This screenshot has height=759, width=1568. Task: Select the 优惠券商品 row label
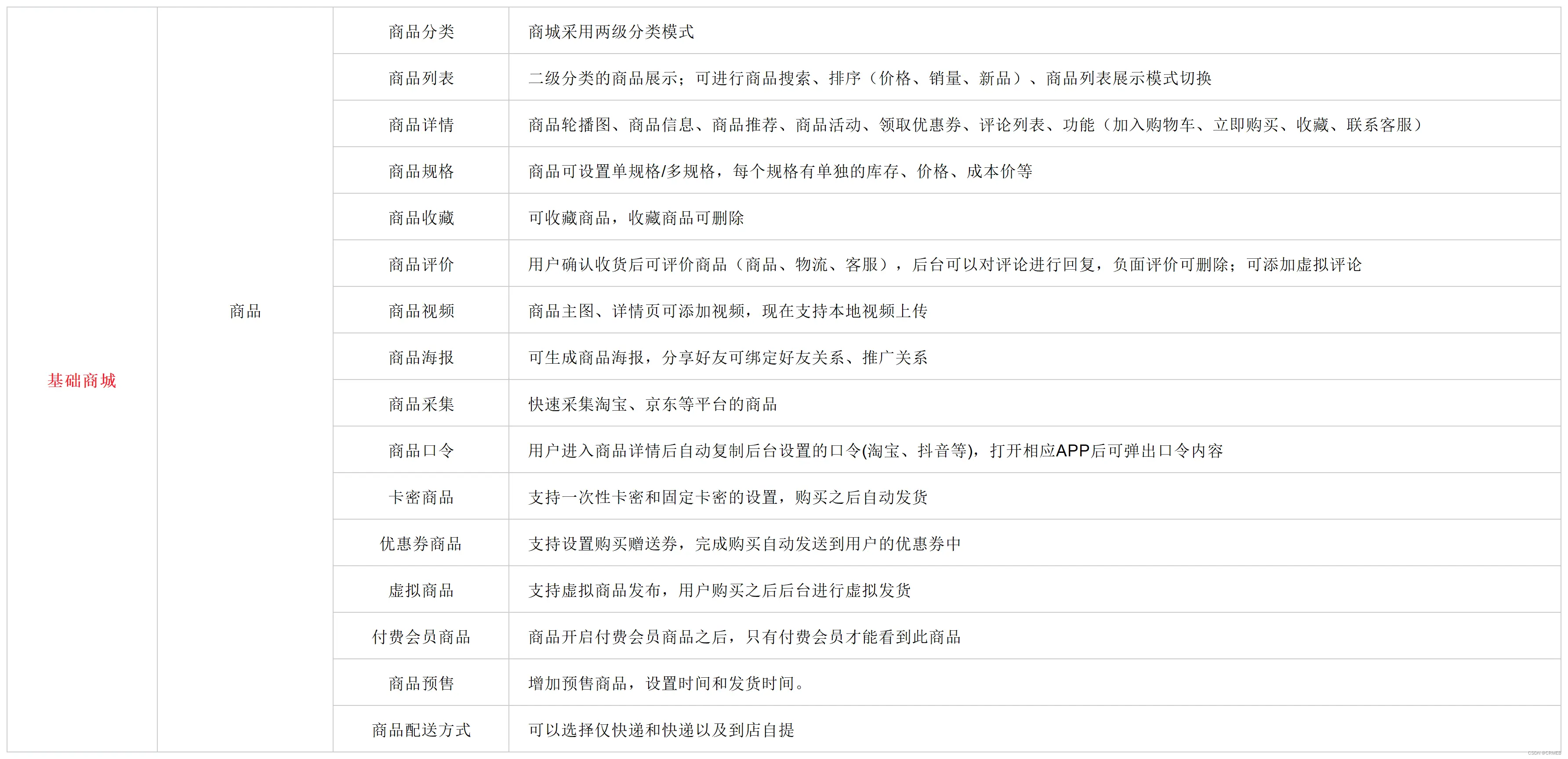click(421, 544)
